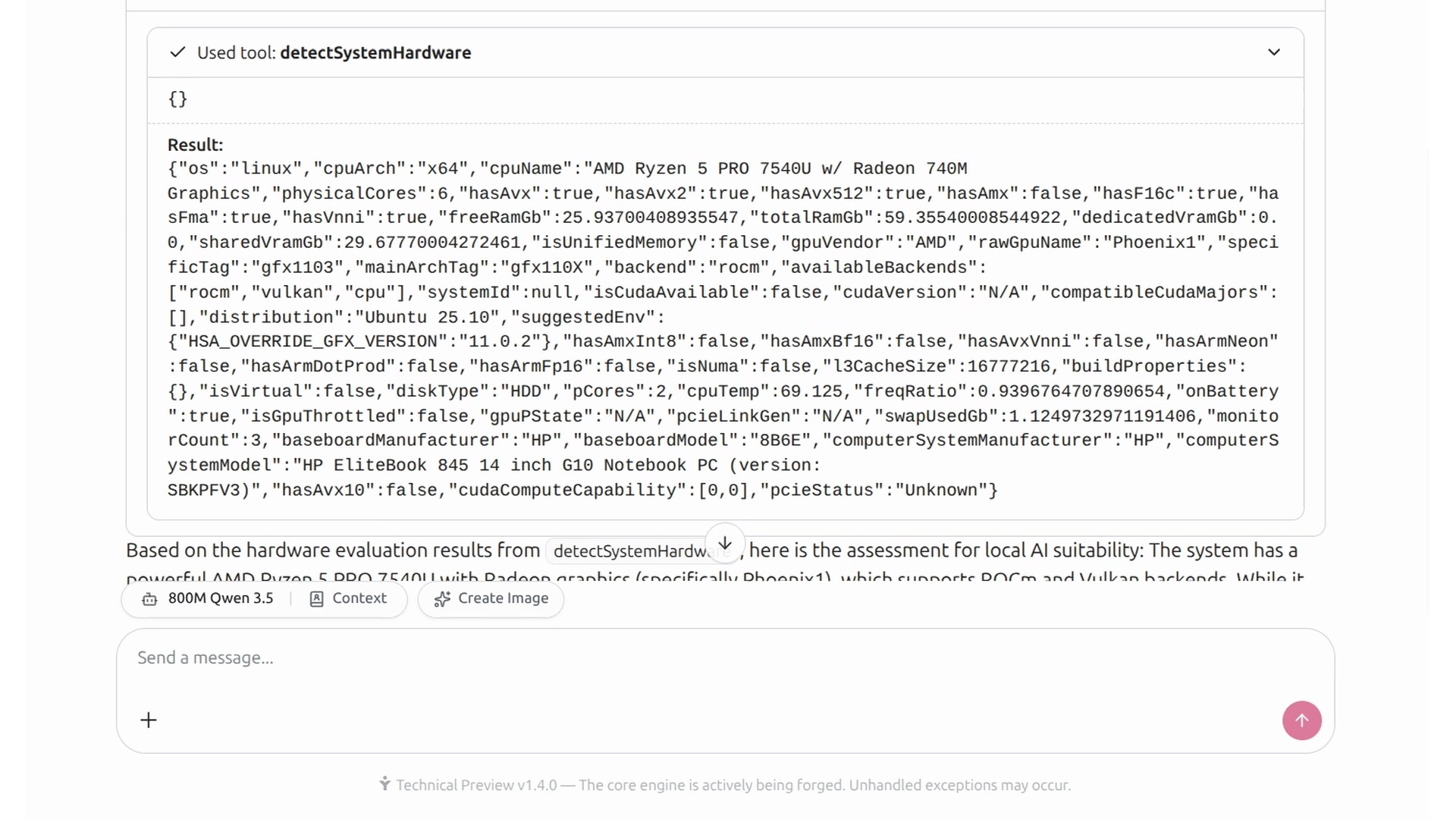Send message with pink arrow button
The width and height of the screenshot is (1456, 819).
pos(1302,720)
